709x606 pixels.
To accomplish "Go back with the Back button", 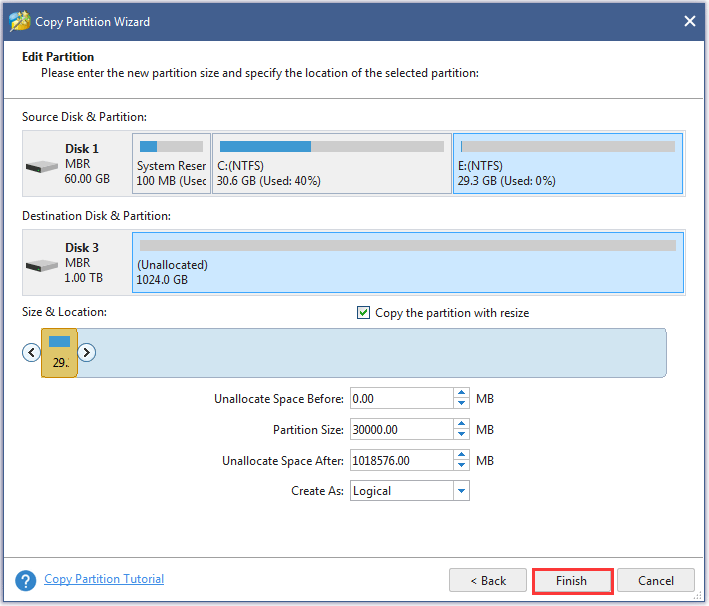I will point(488,581).
